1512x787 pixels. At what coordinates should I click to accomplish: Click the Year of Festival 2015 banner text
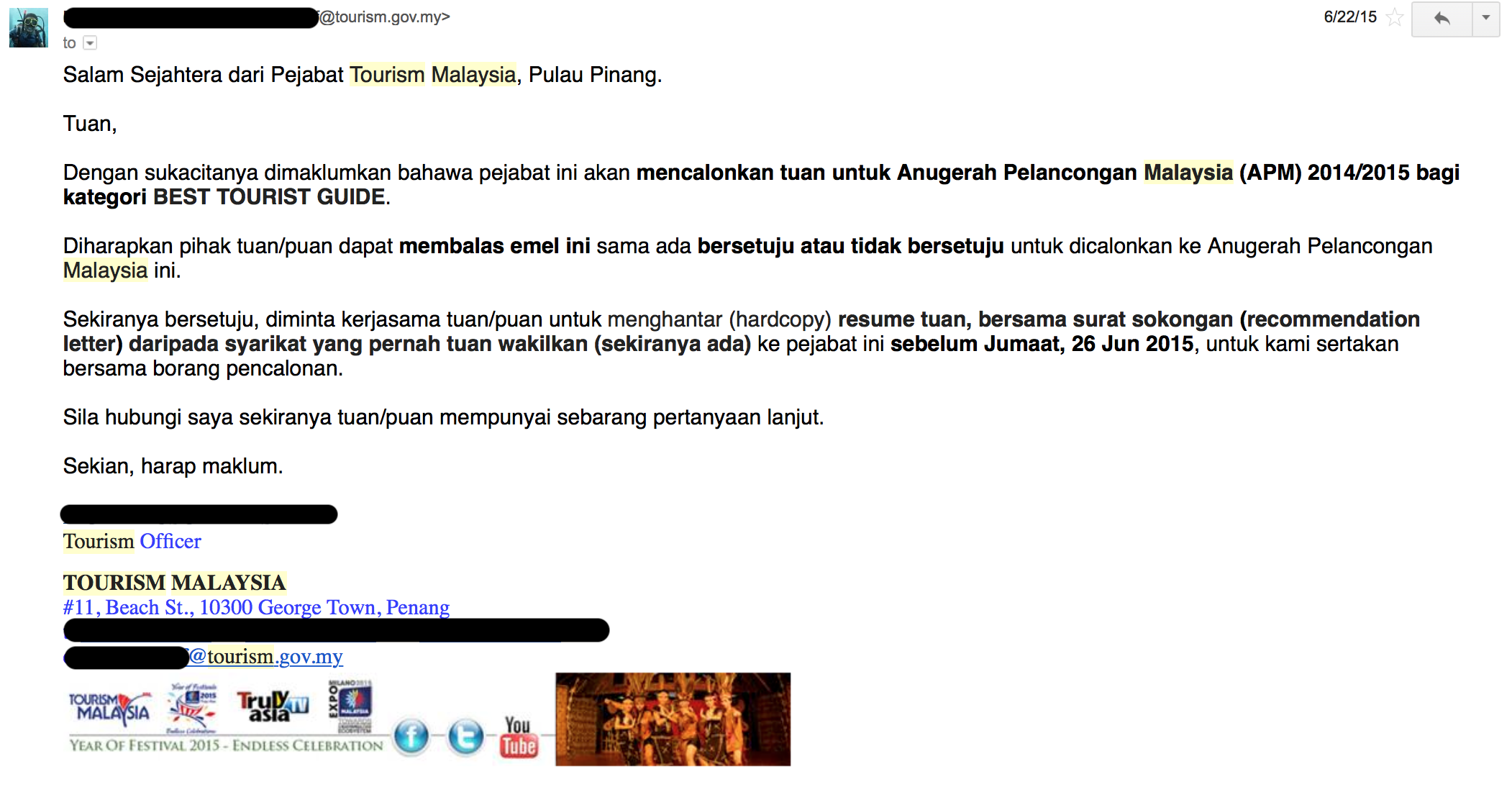[227, 745]
